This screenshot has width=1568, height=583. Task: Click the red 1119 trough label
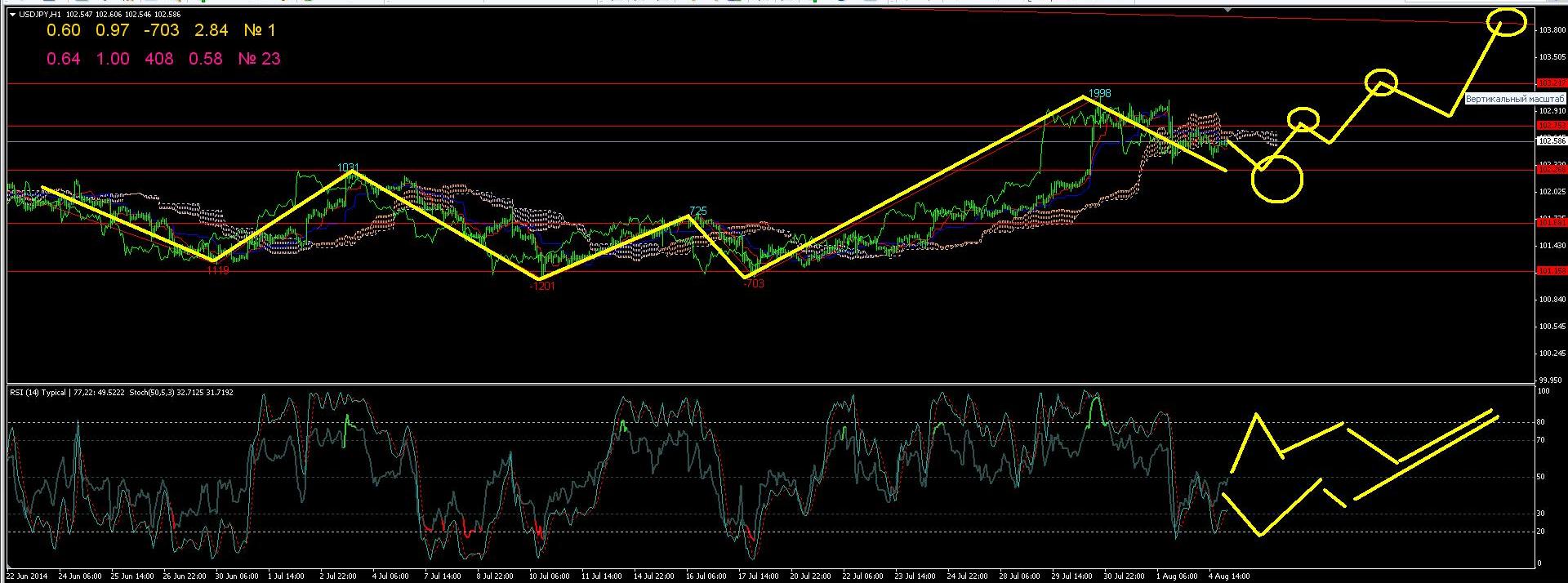pyautogui.click(x=217, y=270)
